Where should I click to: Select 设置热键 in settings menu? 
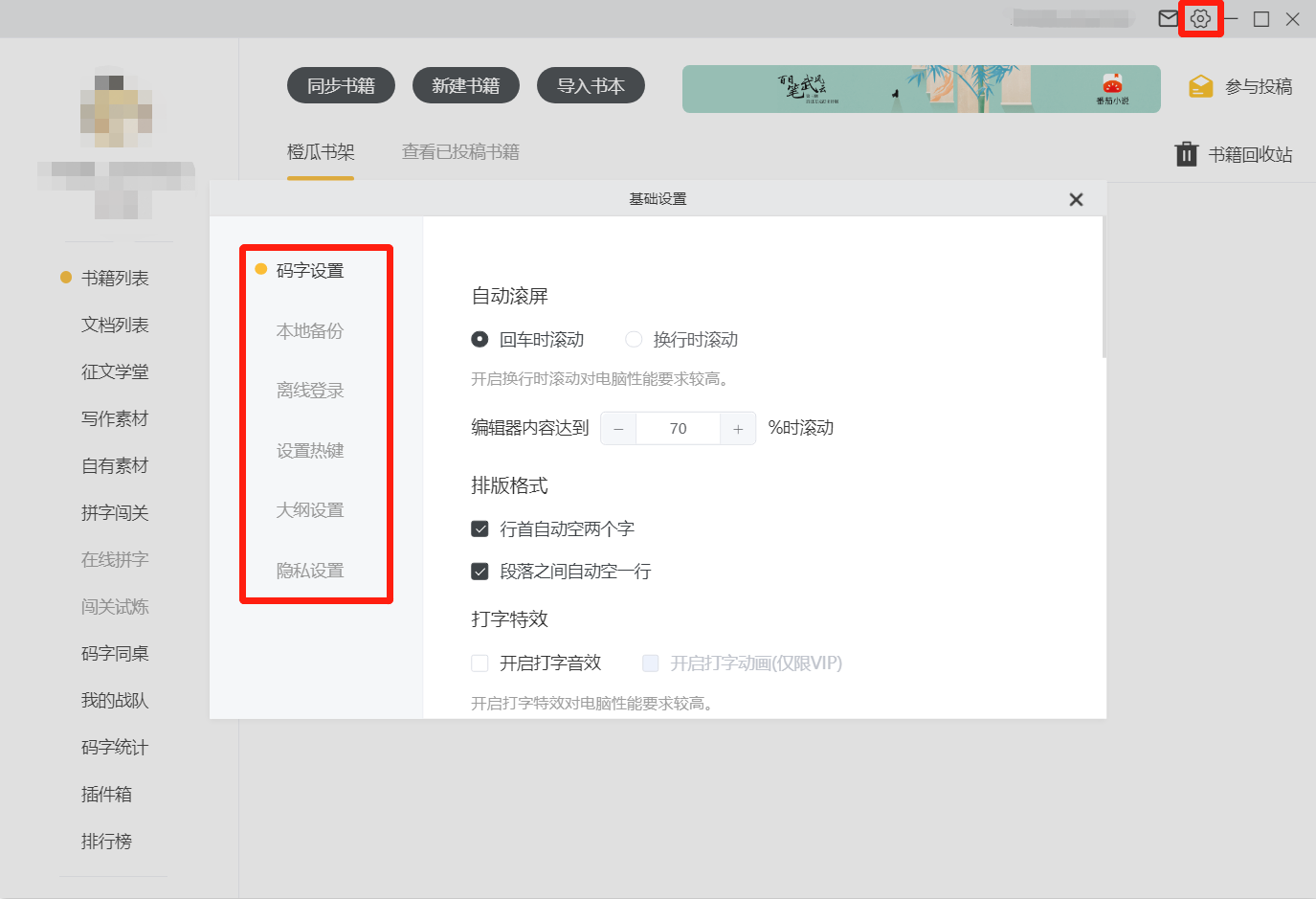[310, 451]
